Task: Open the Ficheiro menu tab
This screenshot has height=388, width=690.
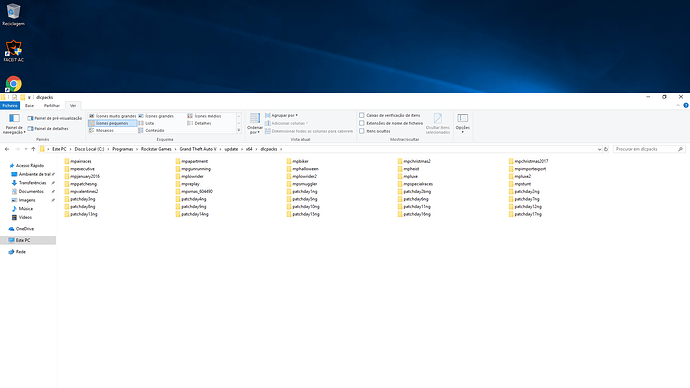Action: pyautogui.click(x=10, y=106)
